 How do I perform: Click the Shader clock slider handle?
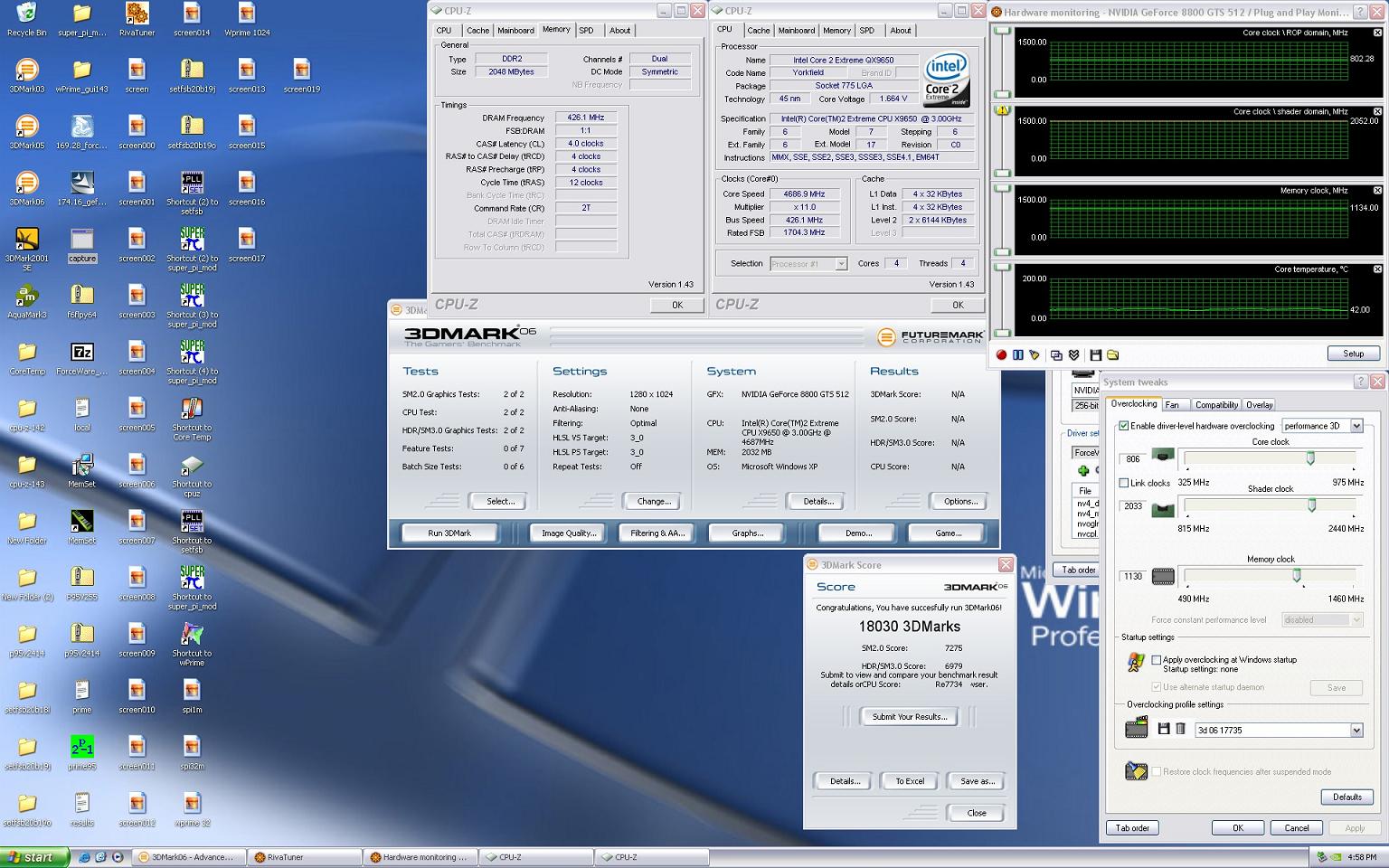click(x=1312, y=505)
